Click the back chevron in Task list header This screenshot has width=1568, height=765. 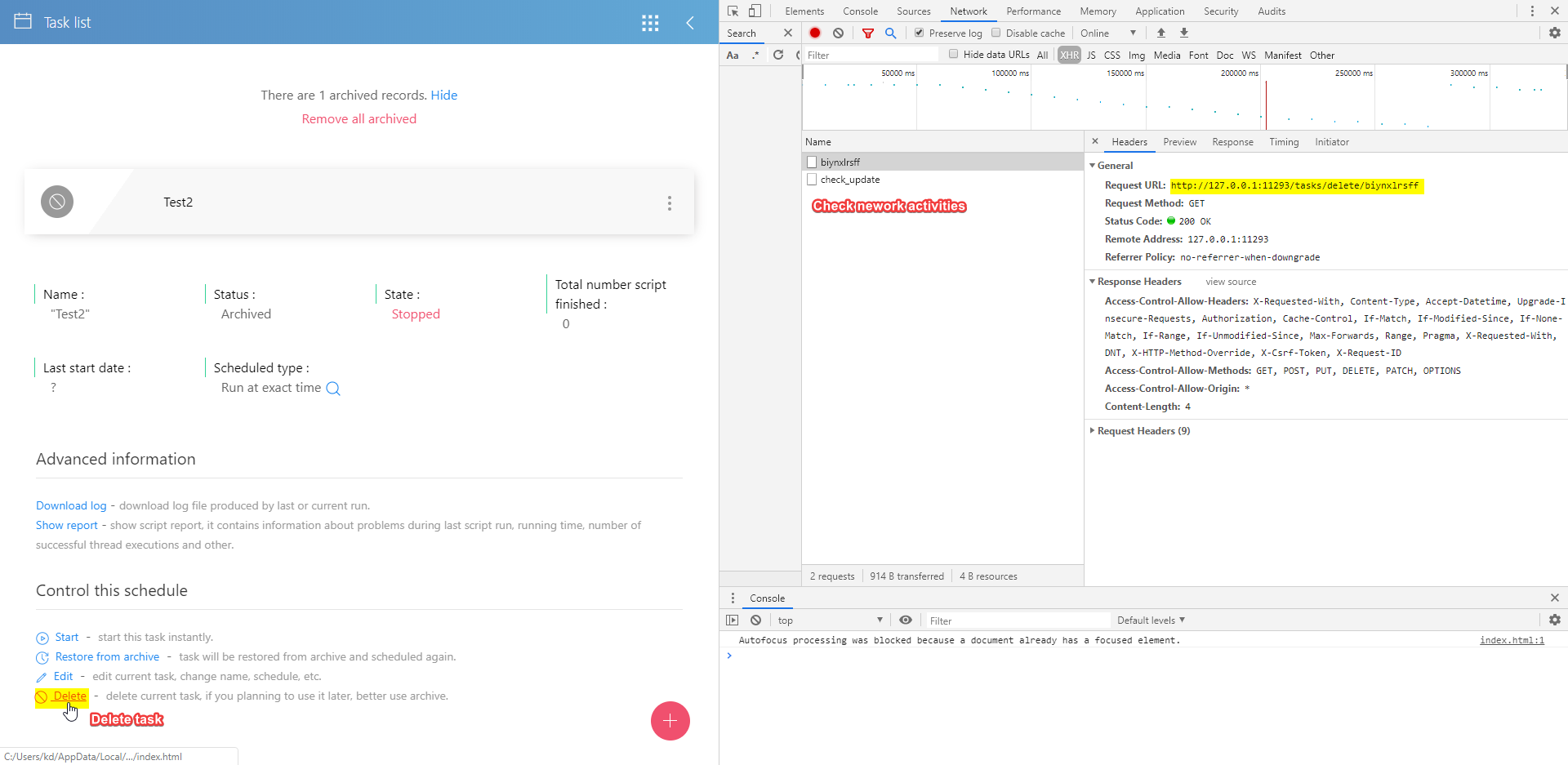[690, 23]
